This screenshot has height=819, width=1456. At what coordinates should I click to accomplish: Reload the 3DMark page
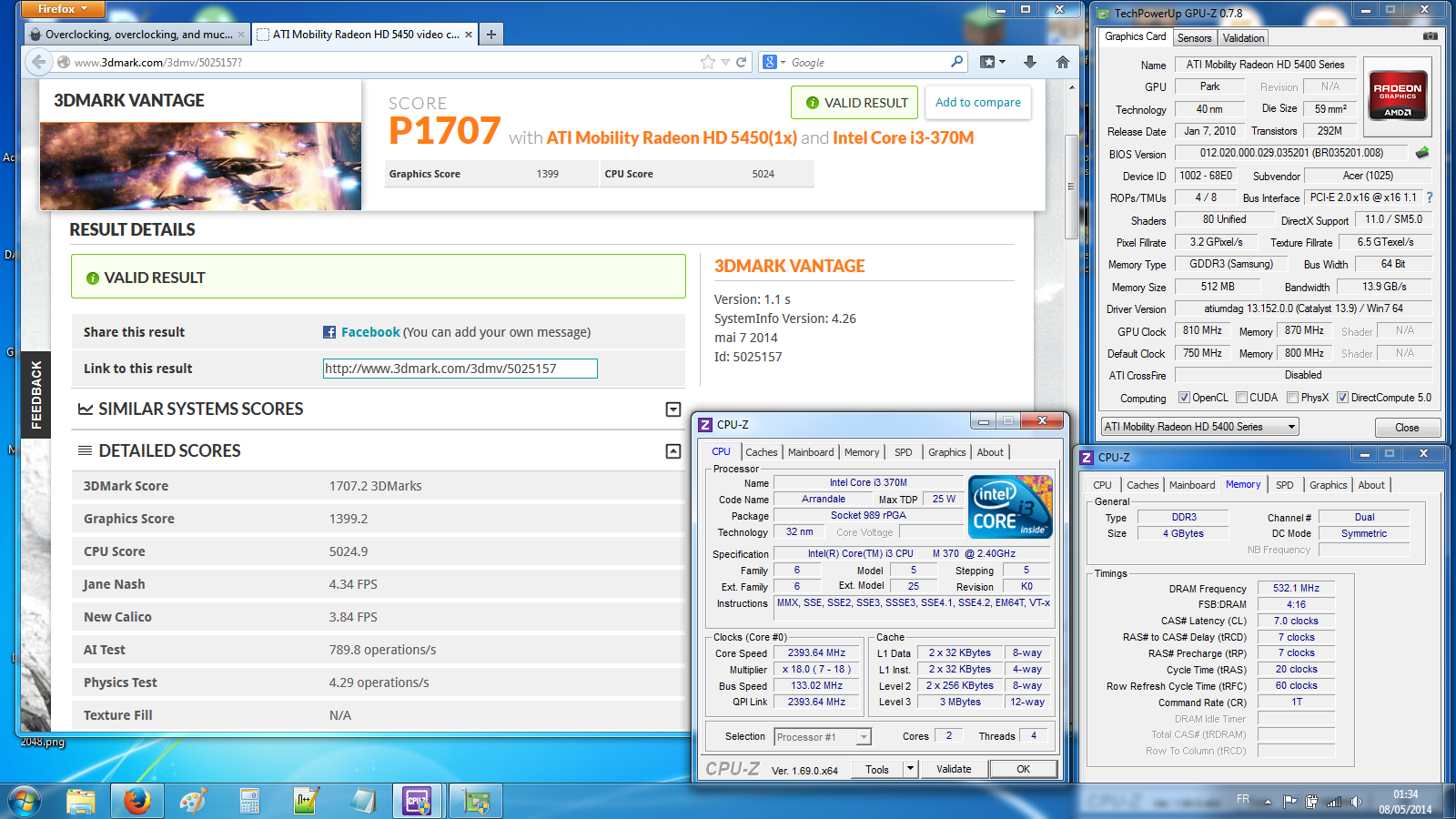[742, 62]
